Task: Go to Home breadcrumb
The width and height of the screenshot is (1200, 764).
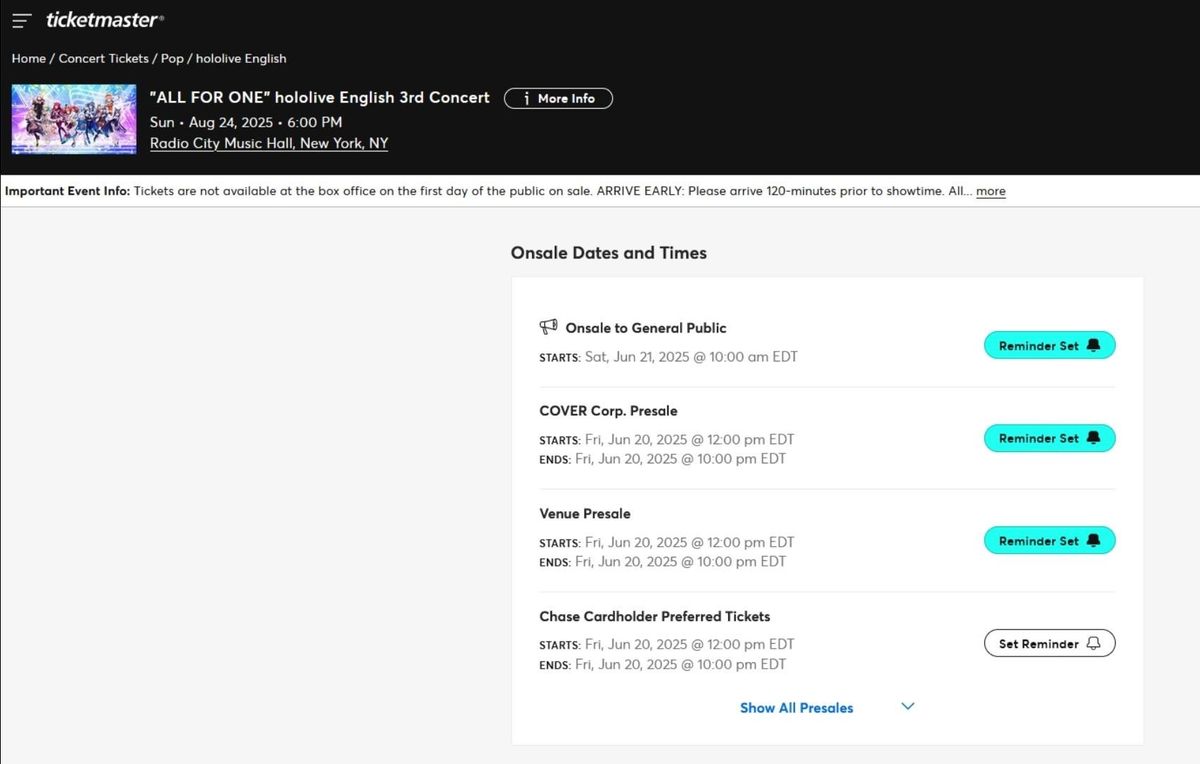Action: coord(29,58)
